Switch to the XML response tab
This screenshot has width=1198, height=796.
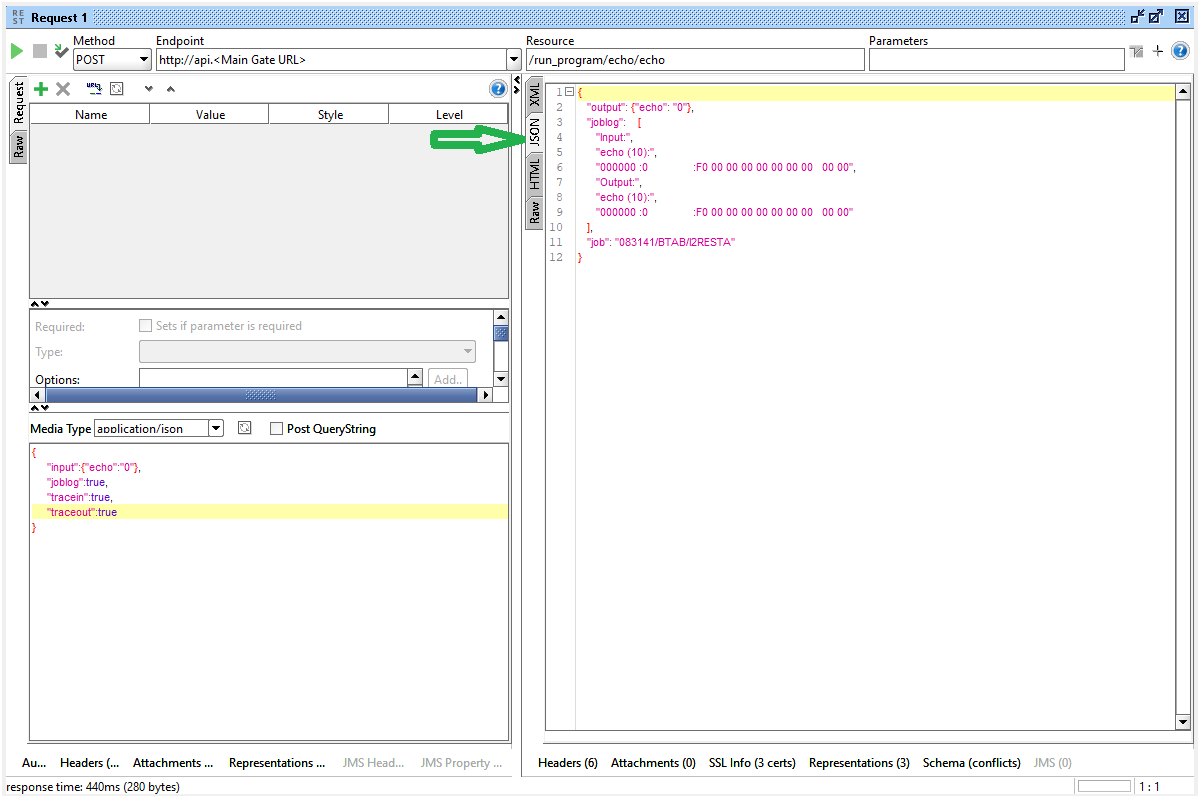[535, 95]
